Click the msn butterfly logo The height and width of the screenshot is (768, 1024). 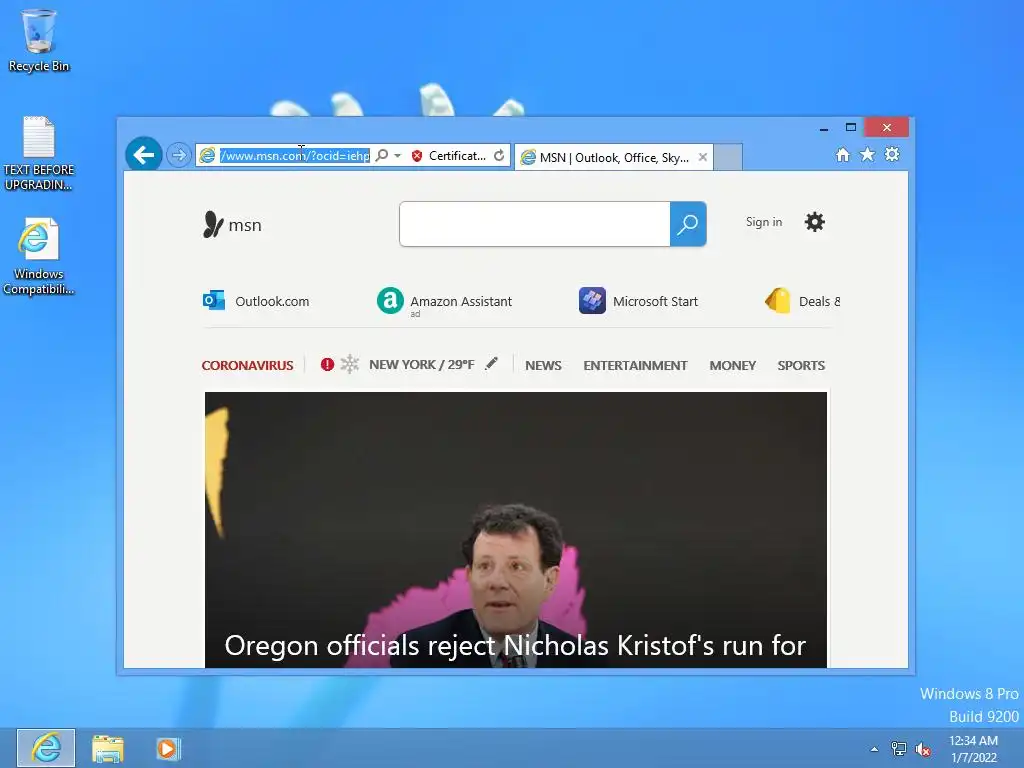tap(232, 225)
